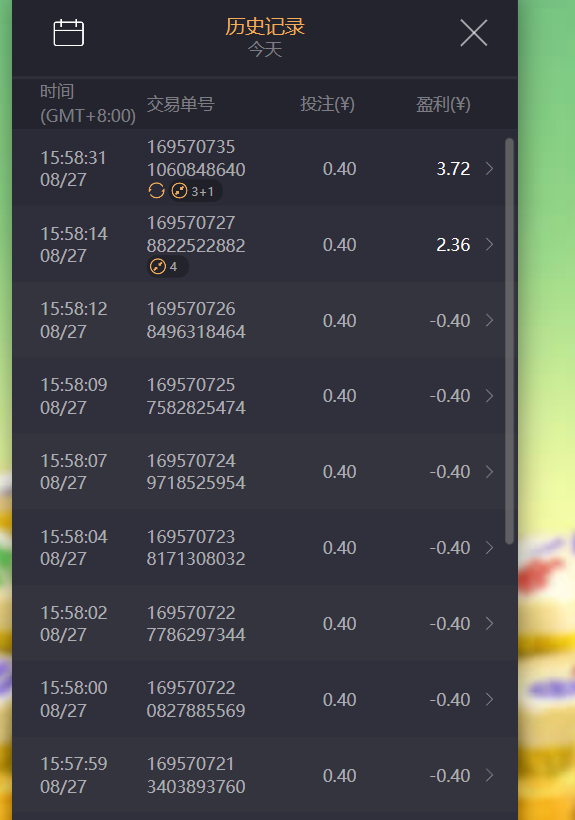
Task: Expand details for the 3.72 profit record
Action: click(x=489, y=168)
